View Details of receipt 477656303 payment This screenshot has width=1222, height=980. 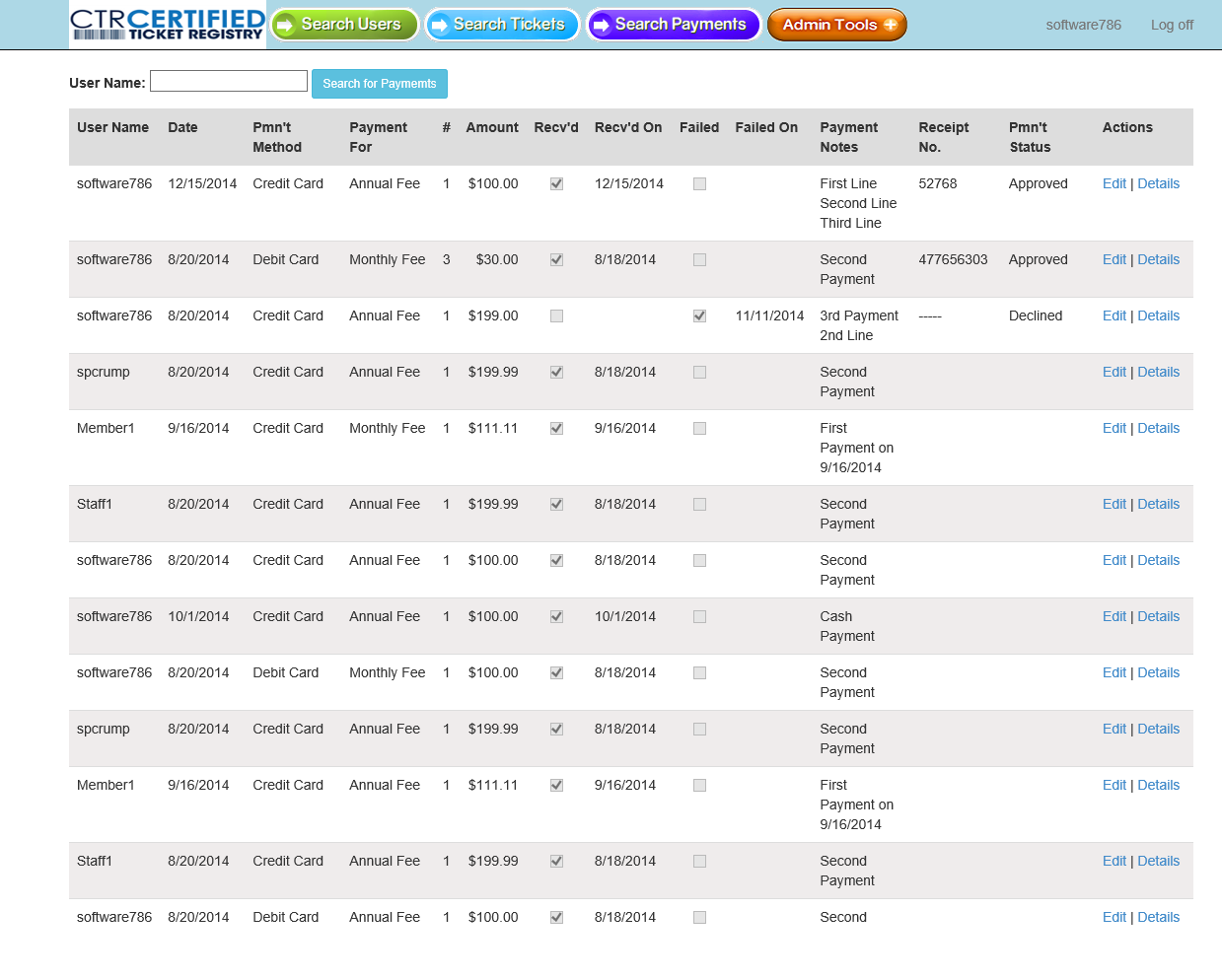pyautogui.click(x=1158, y=259)
